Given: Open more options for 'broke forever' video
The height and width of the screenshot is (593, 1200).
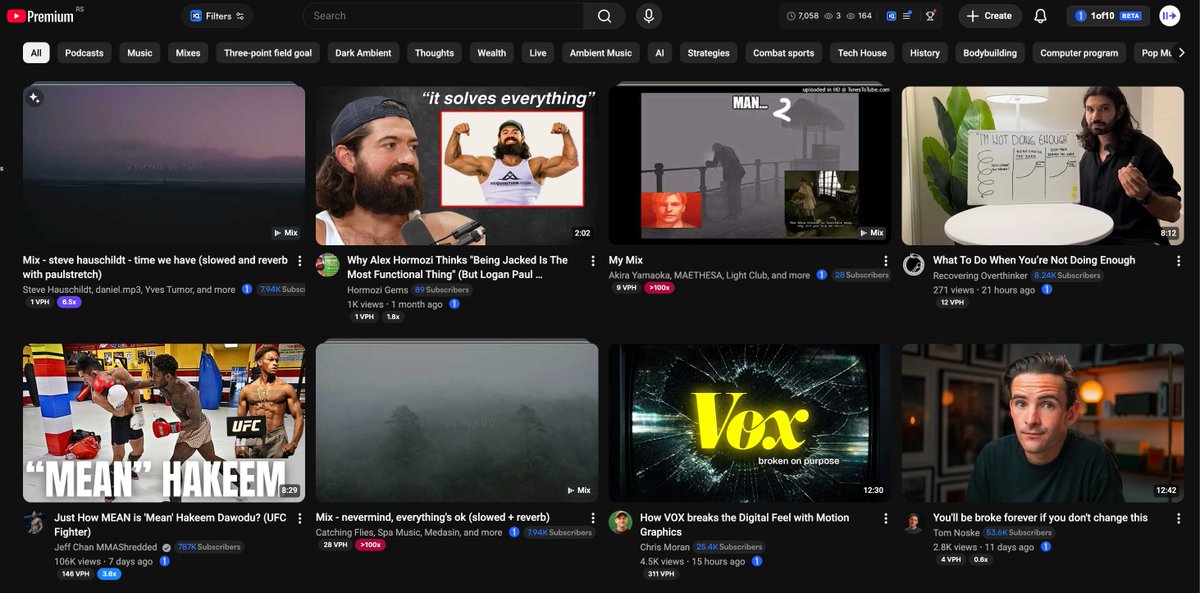Looking at the screenshot, I should point(1178,518).
